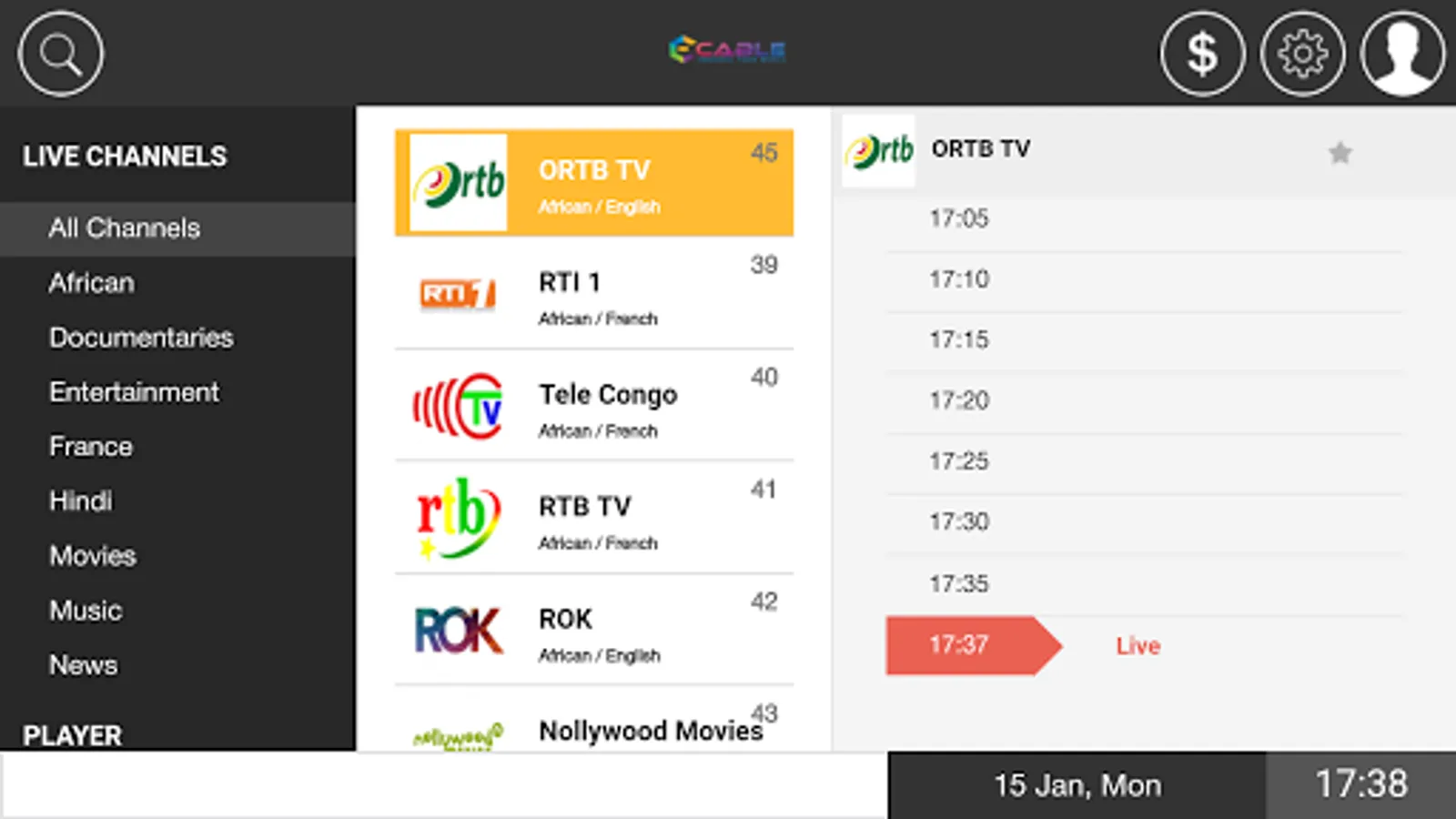Click the red 17:37 live time marker
Screen dimensions: 1456x819
(973, 645)
